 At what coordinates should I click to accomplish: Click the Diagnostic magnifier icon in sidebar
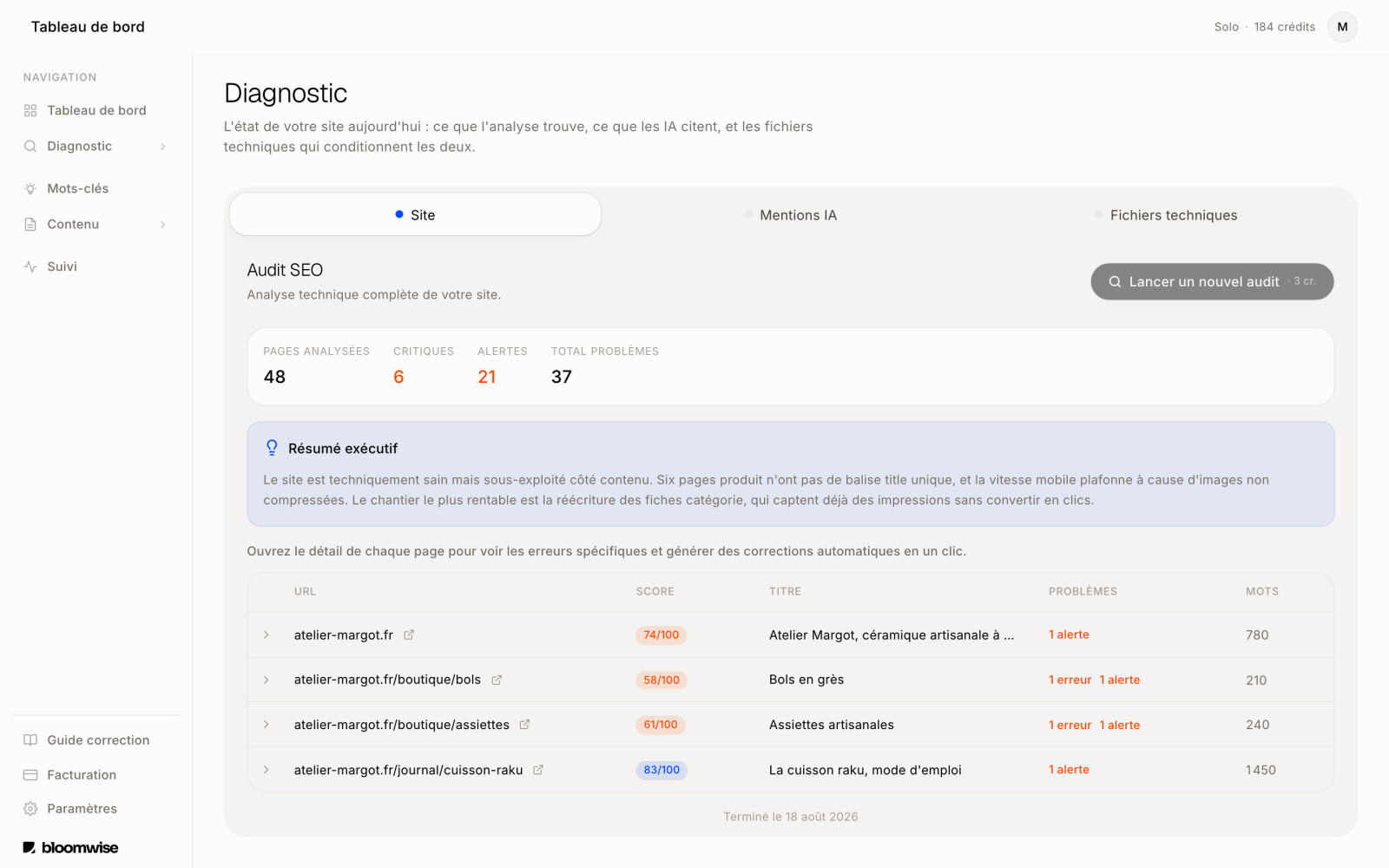coord(30,146)
